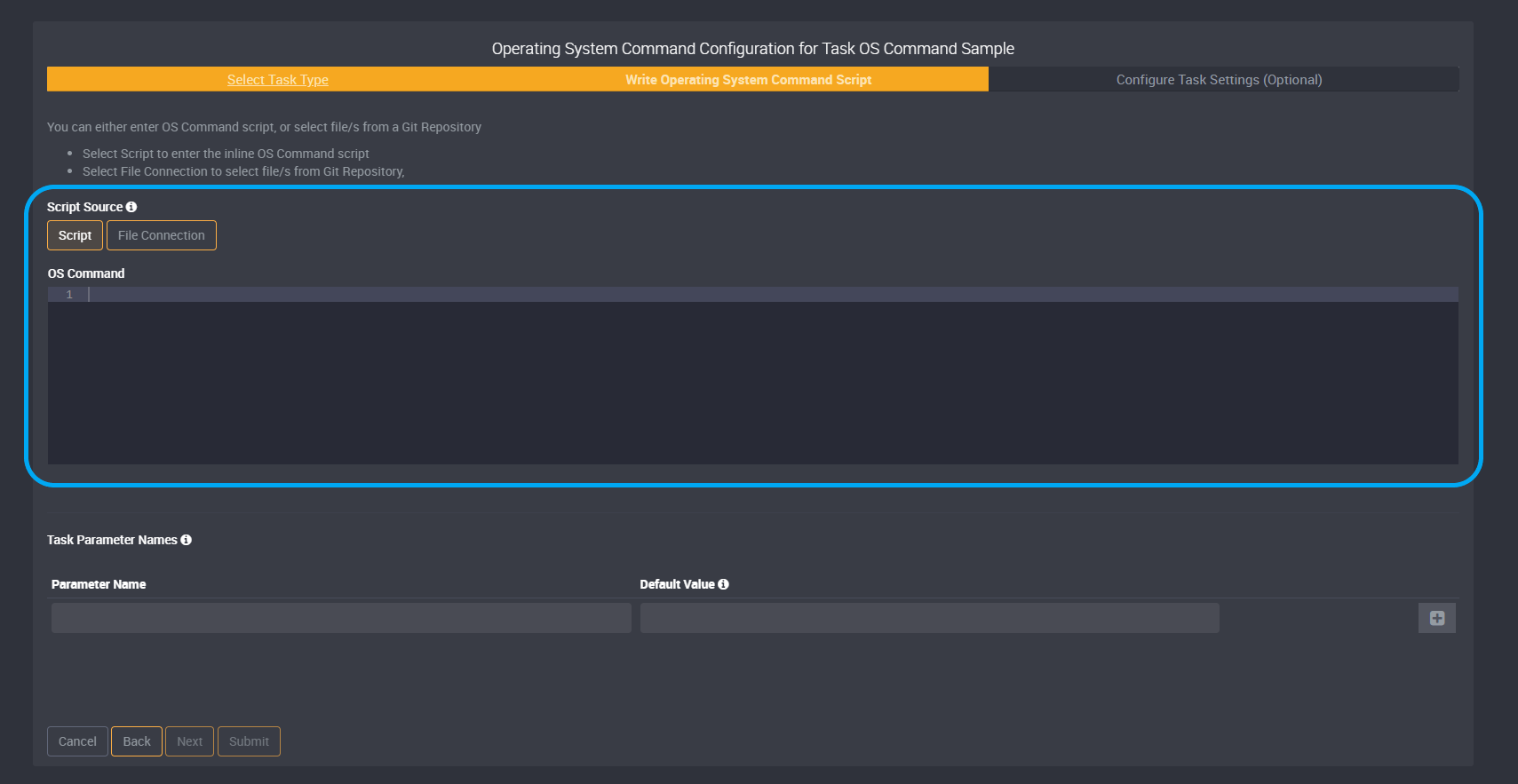Click the Next button

189,741
